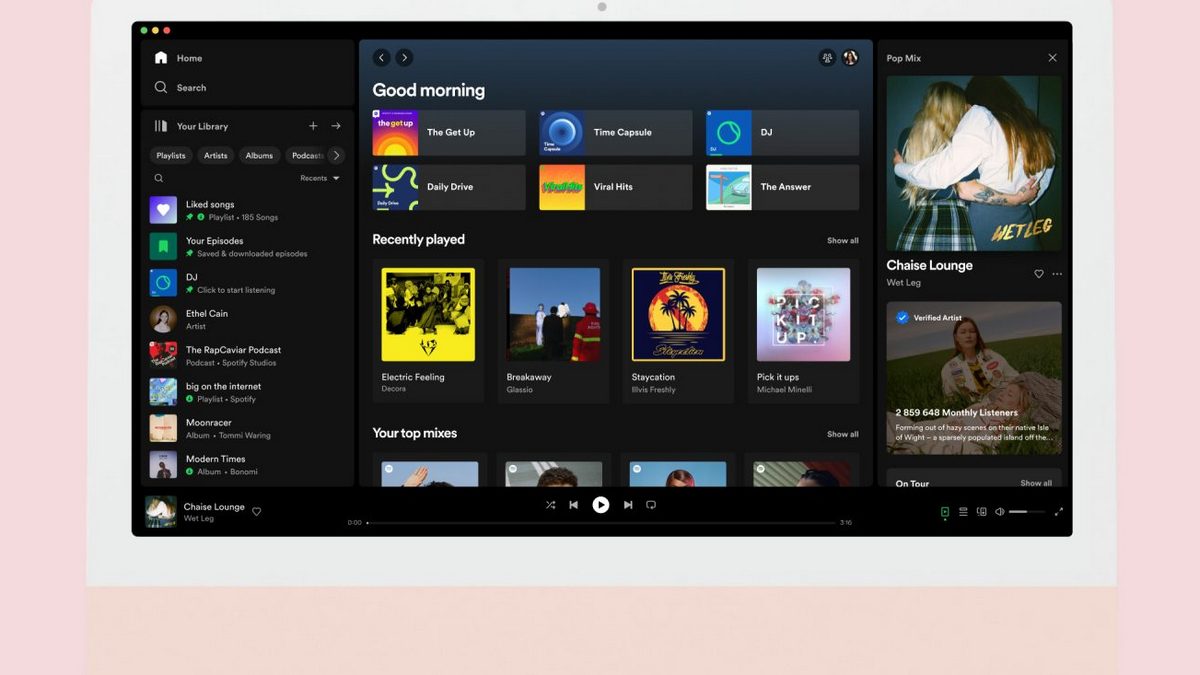Mute using the volume speaker icon
1200x675 pixels.
point(999,512)
